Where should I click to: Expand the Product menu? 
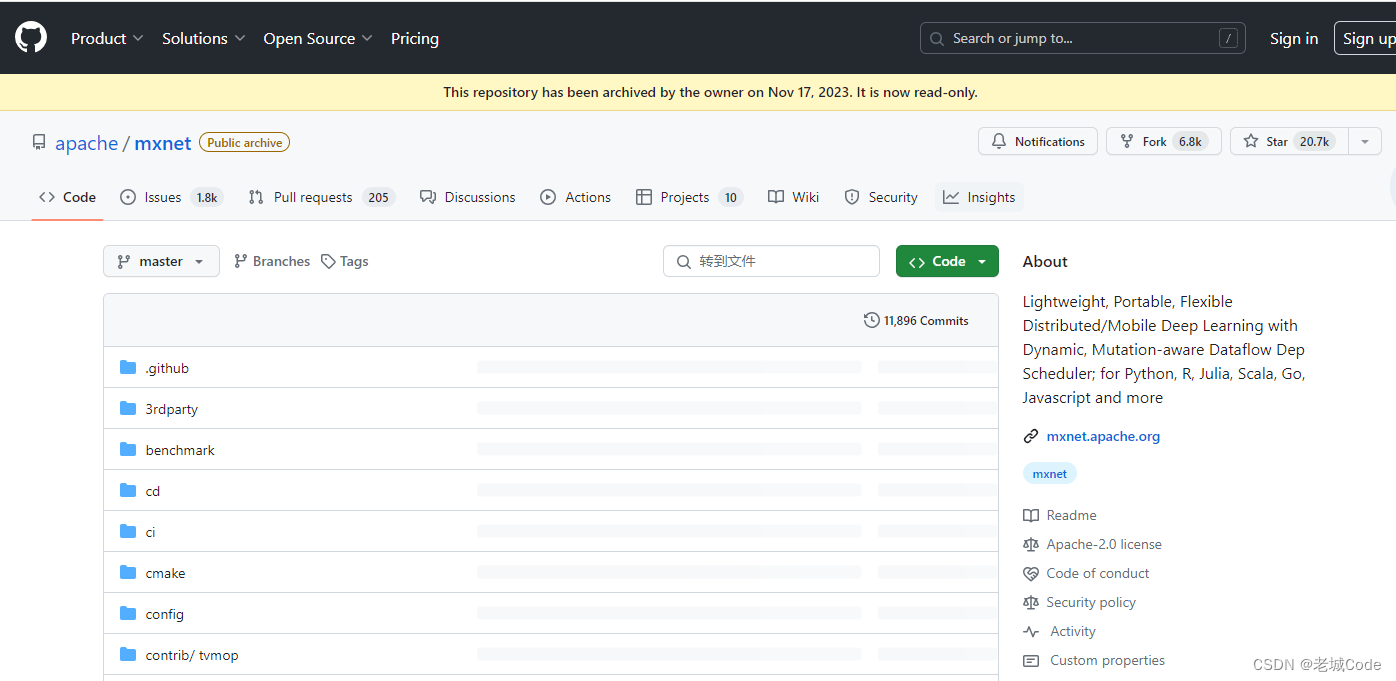click(x=107, y=38)
